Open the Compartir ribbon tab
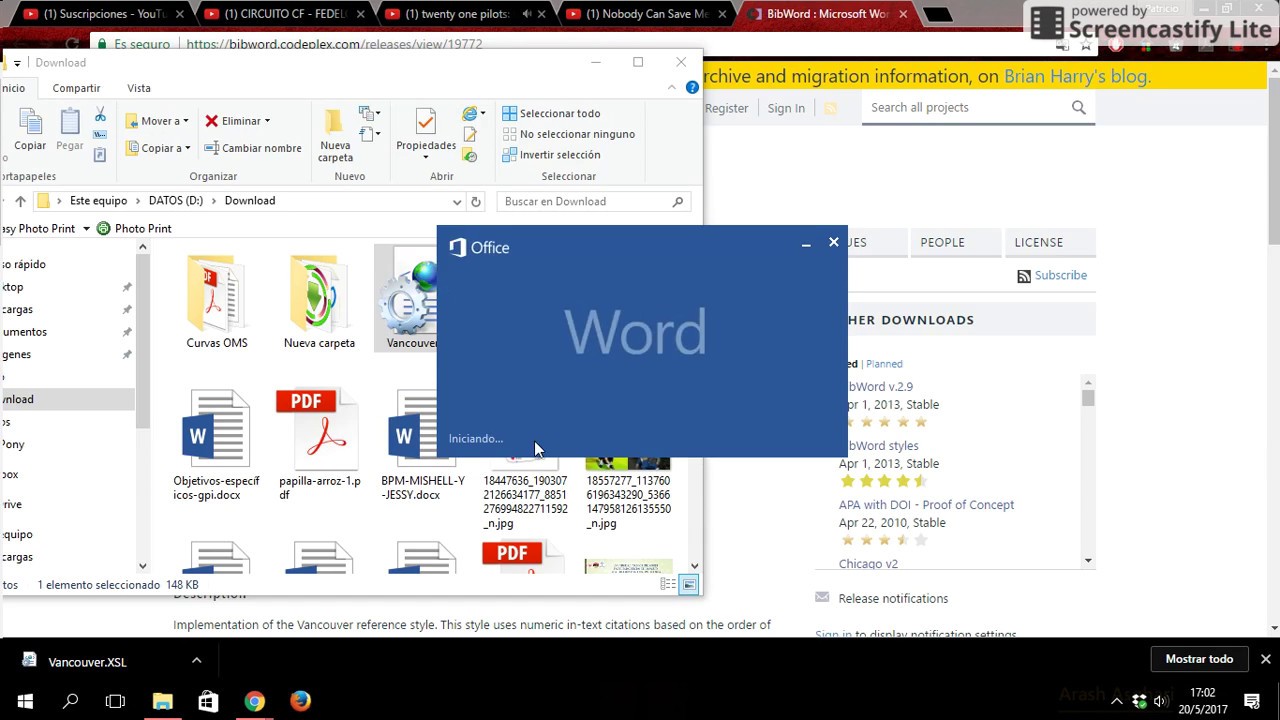The image size is (1280, 720). click(77, 88)
